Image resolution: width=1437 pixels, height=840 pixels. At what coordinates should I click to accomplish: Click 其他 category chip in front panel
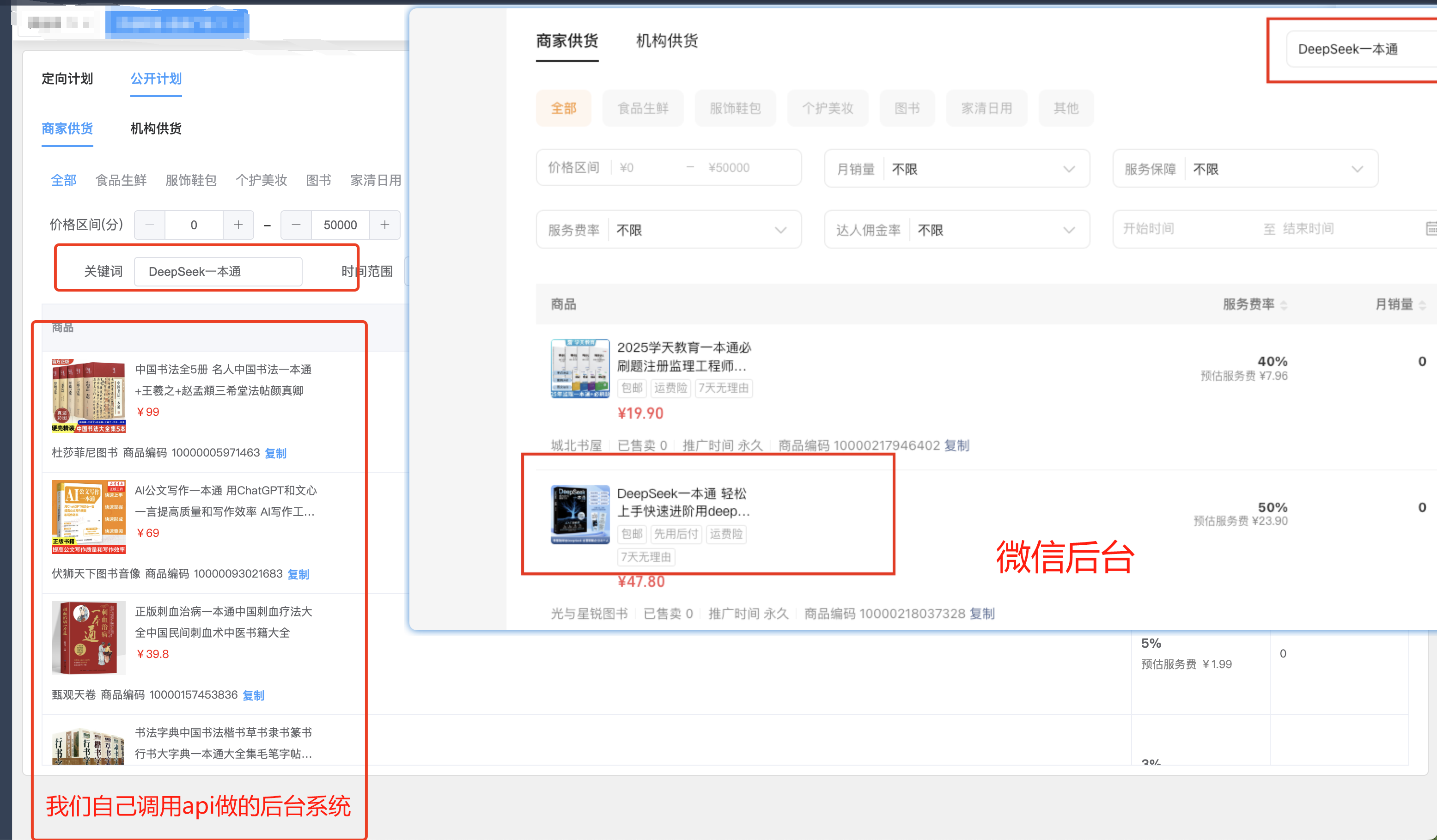click(1066, 108)
